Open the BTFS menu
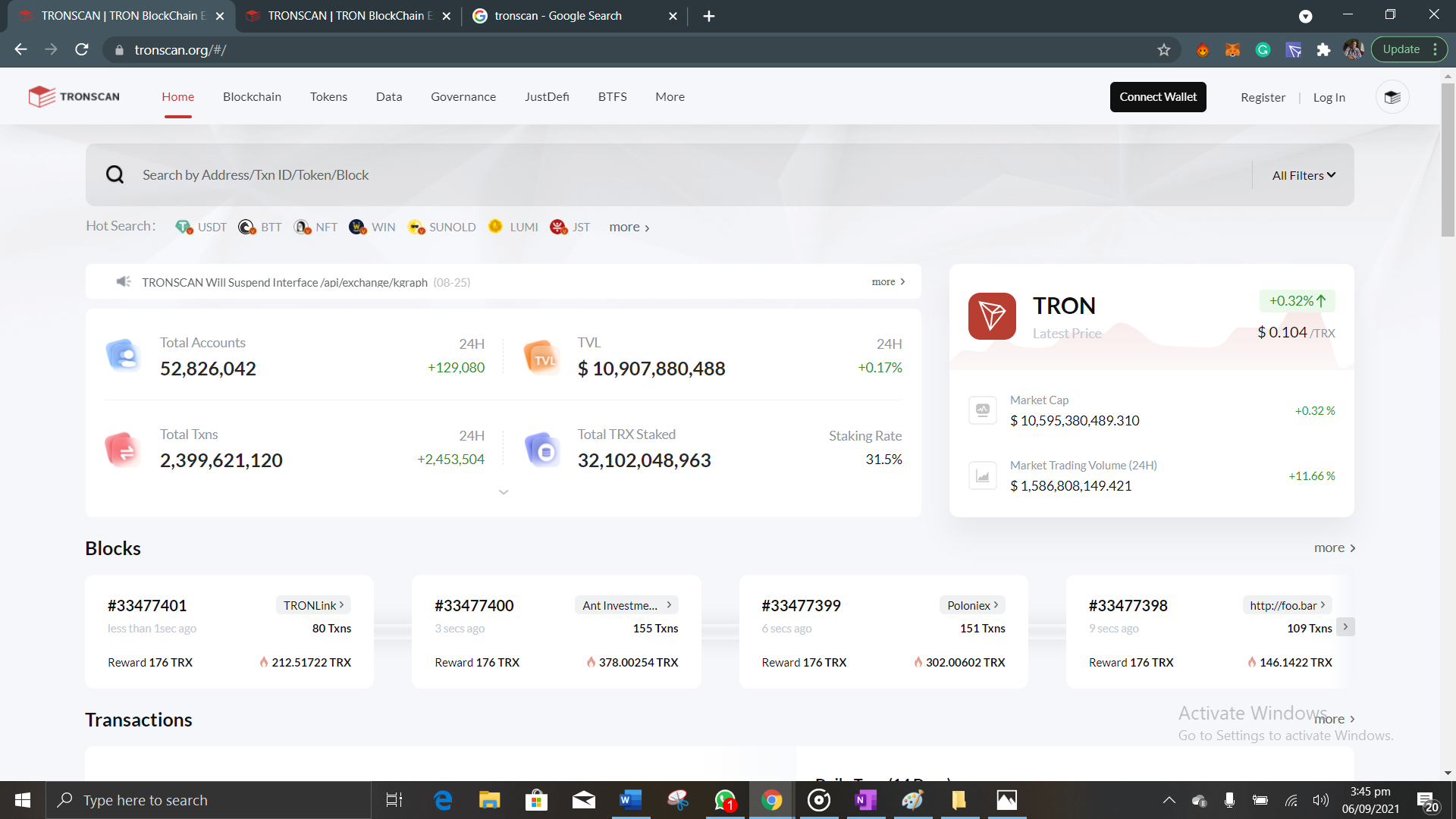Screen dimensions: 1456x819 pos(612,96)
